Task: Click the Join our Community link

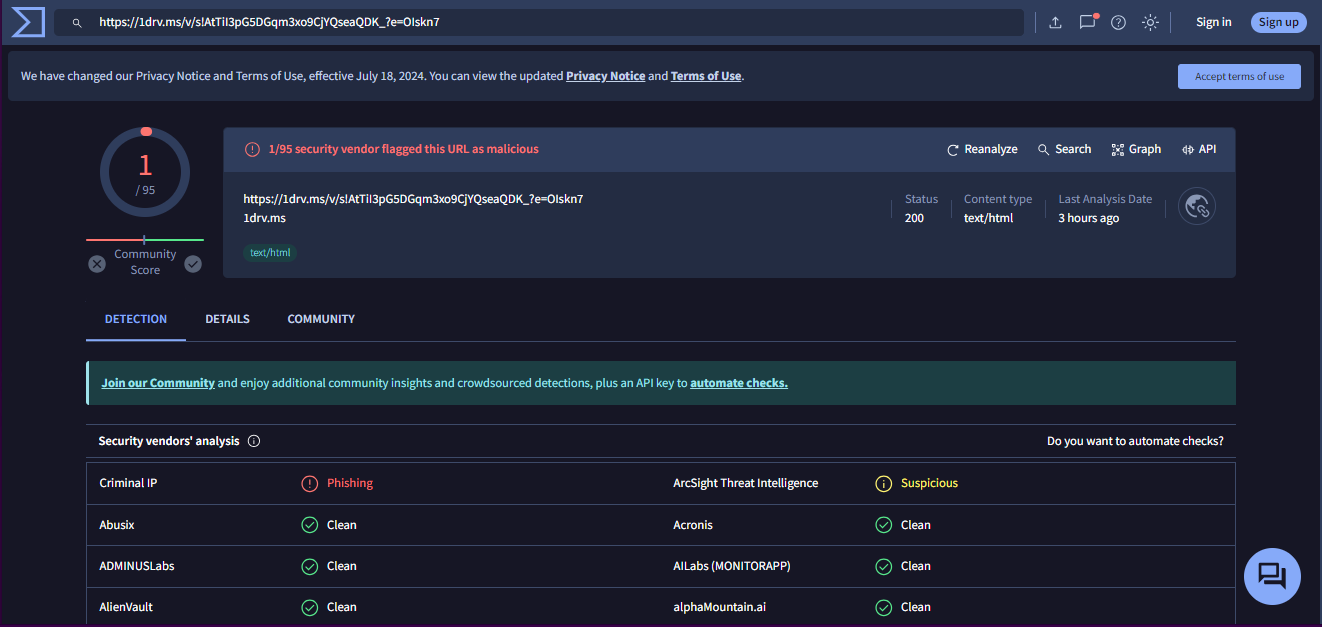Action: (x=158, y=383)
